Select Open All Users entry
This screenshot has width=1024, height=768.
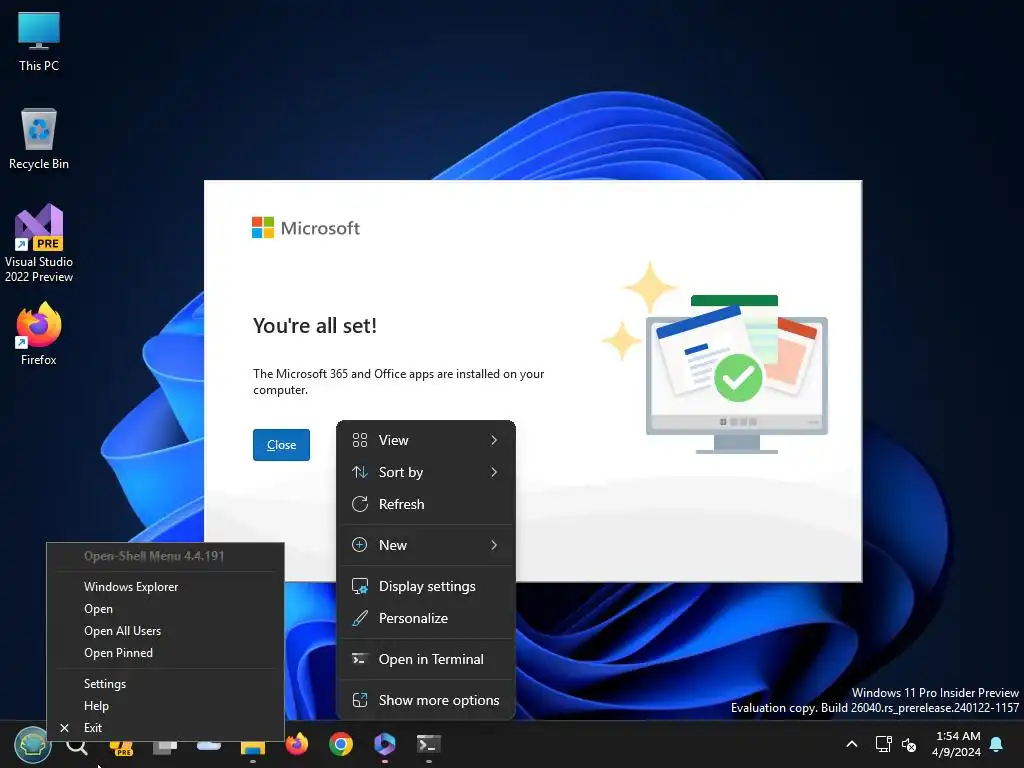(165, 631)
